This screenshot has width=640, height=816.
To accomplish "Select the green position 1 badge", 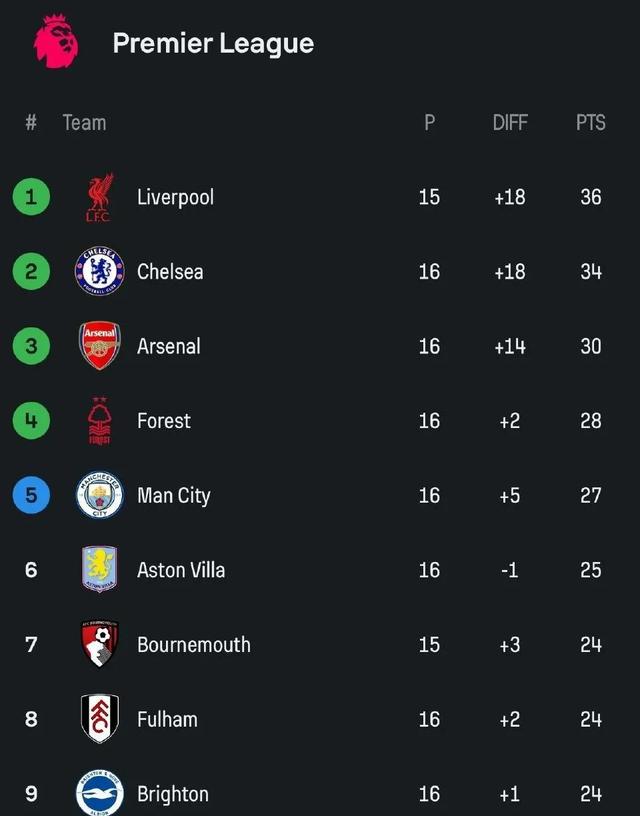I will [x=31, y=197].
